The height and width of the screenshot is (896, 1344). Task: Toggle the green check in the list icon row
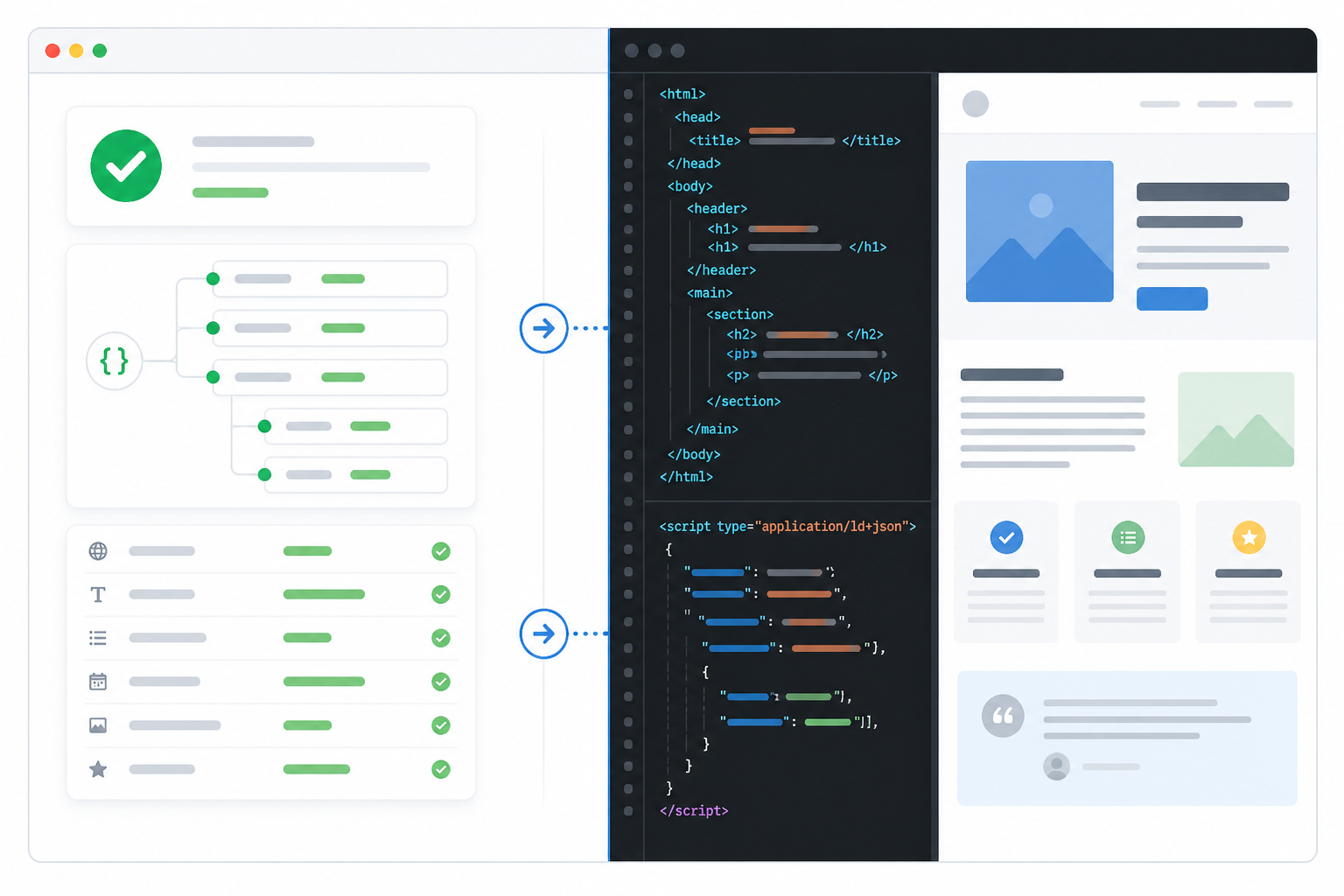point(441,639)
